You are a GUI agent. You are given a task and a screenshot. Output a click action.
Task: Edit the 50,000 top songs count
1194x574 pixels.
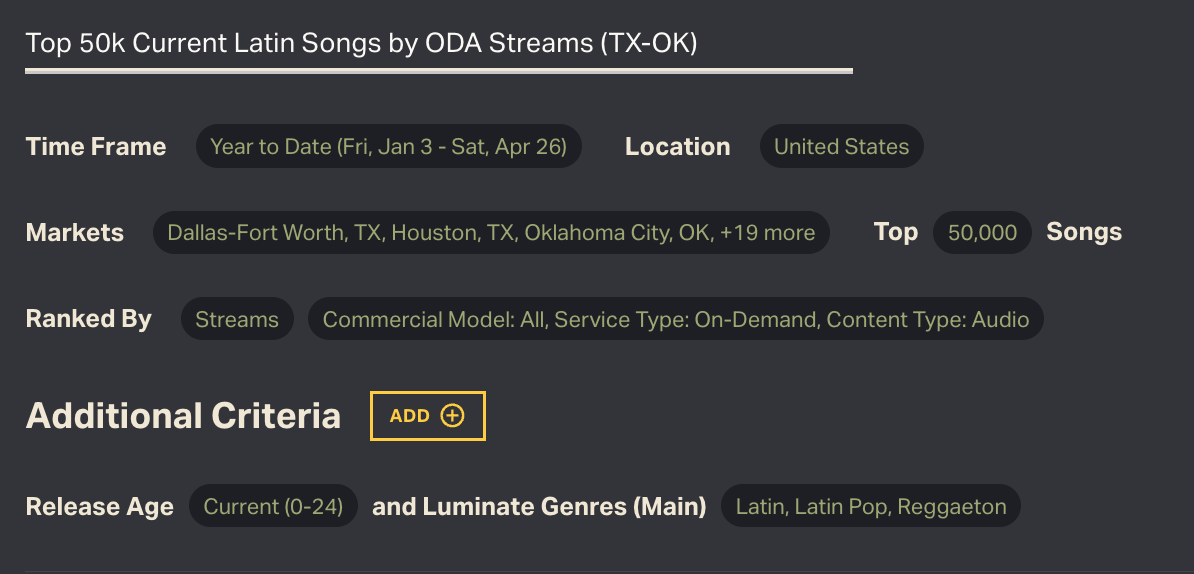tap(982, 233)
